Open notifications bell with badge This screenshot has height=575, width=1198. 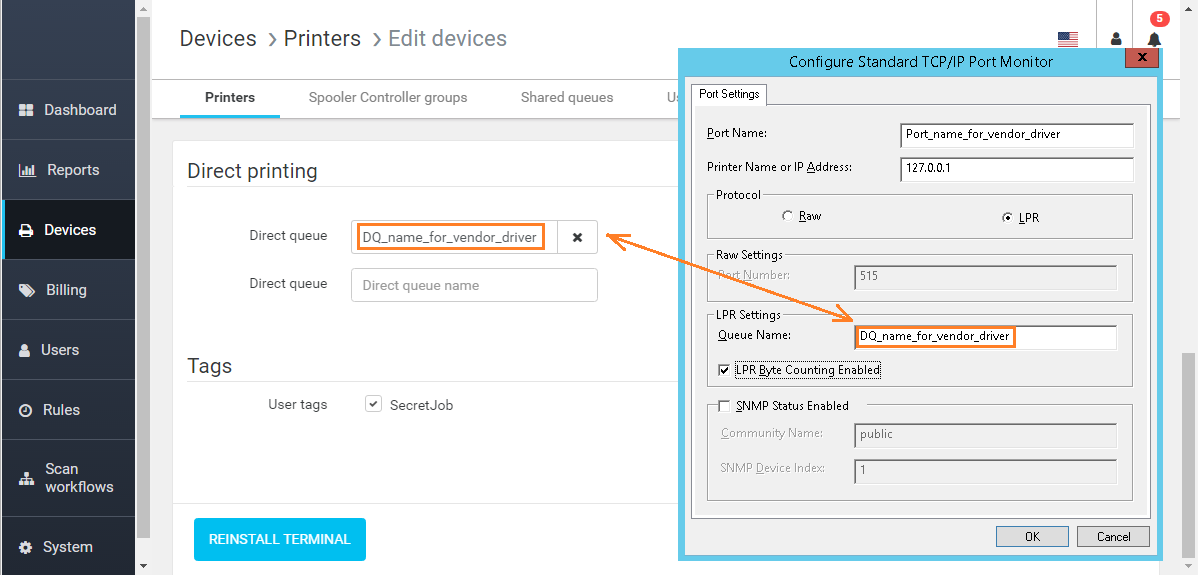click(1154, 39)
